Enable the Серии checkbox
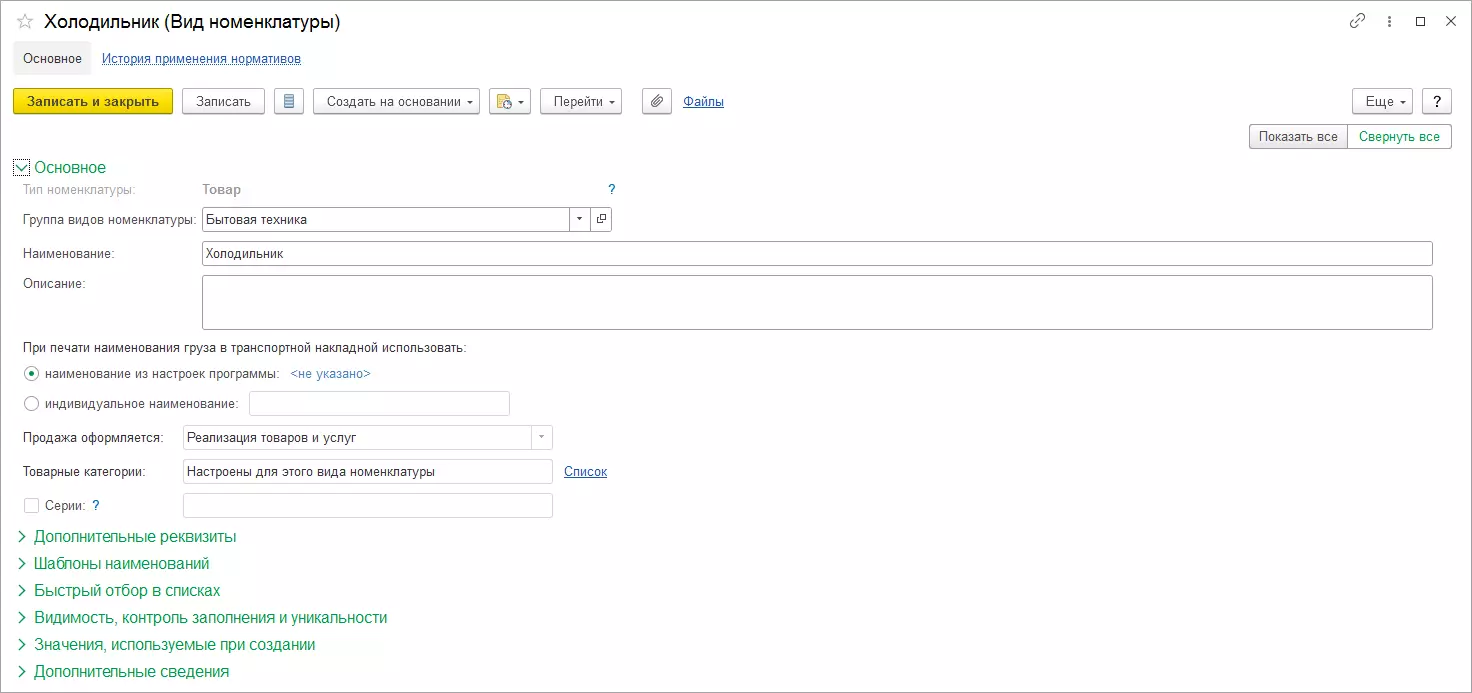Image resolution: width=1472 pixels, height=693 pixels. click(x=32, y=506)
